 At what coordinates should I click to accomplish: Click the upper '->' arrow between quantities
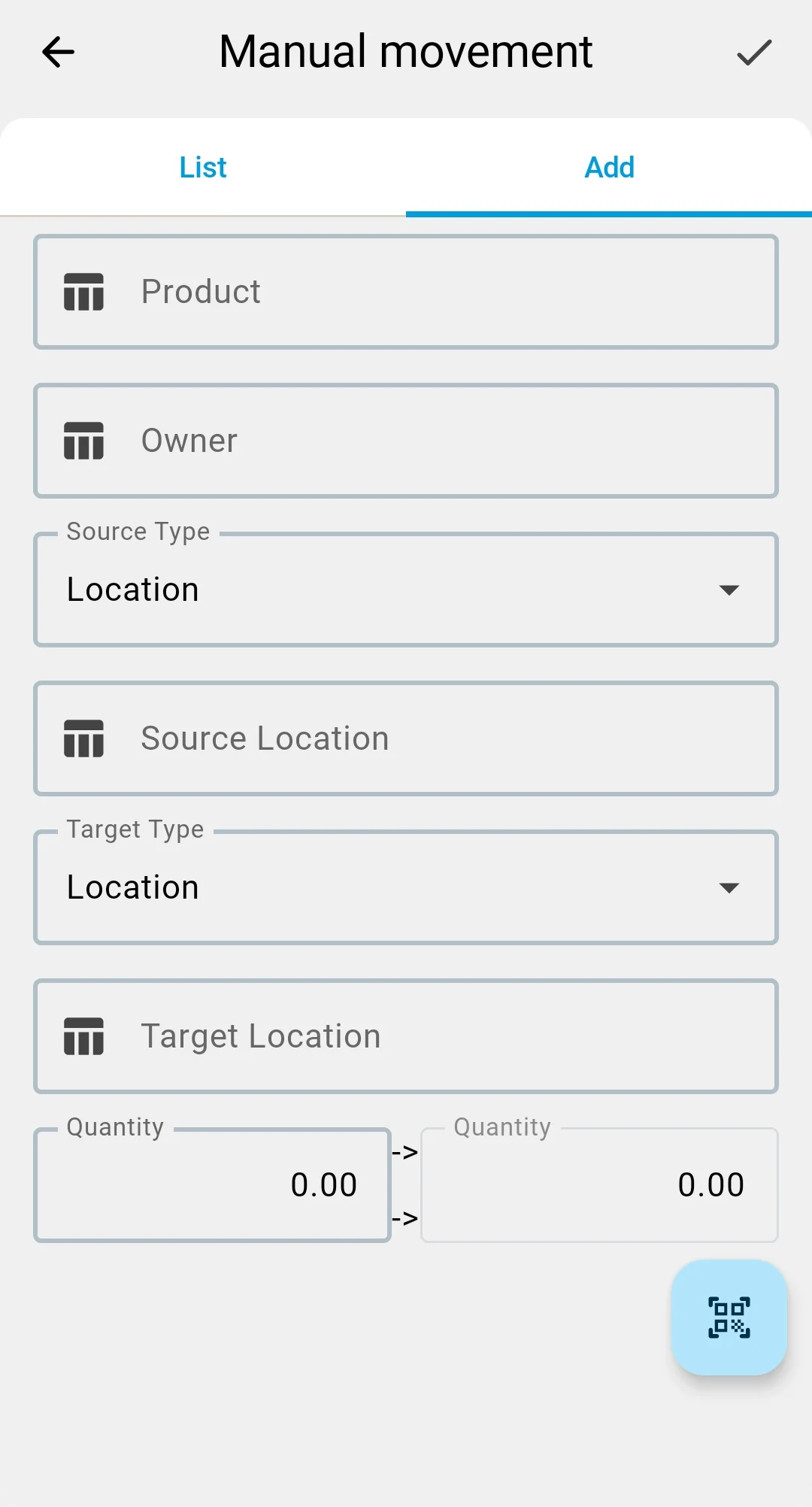tap(405, 1152)
